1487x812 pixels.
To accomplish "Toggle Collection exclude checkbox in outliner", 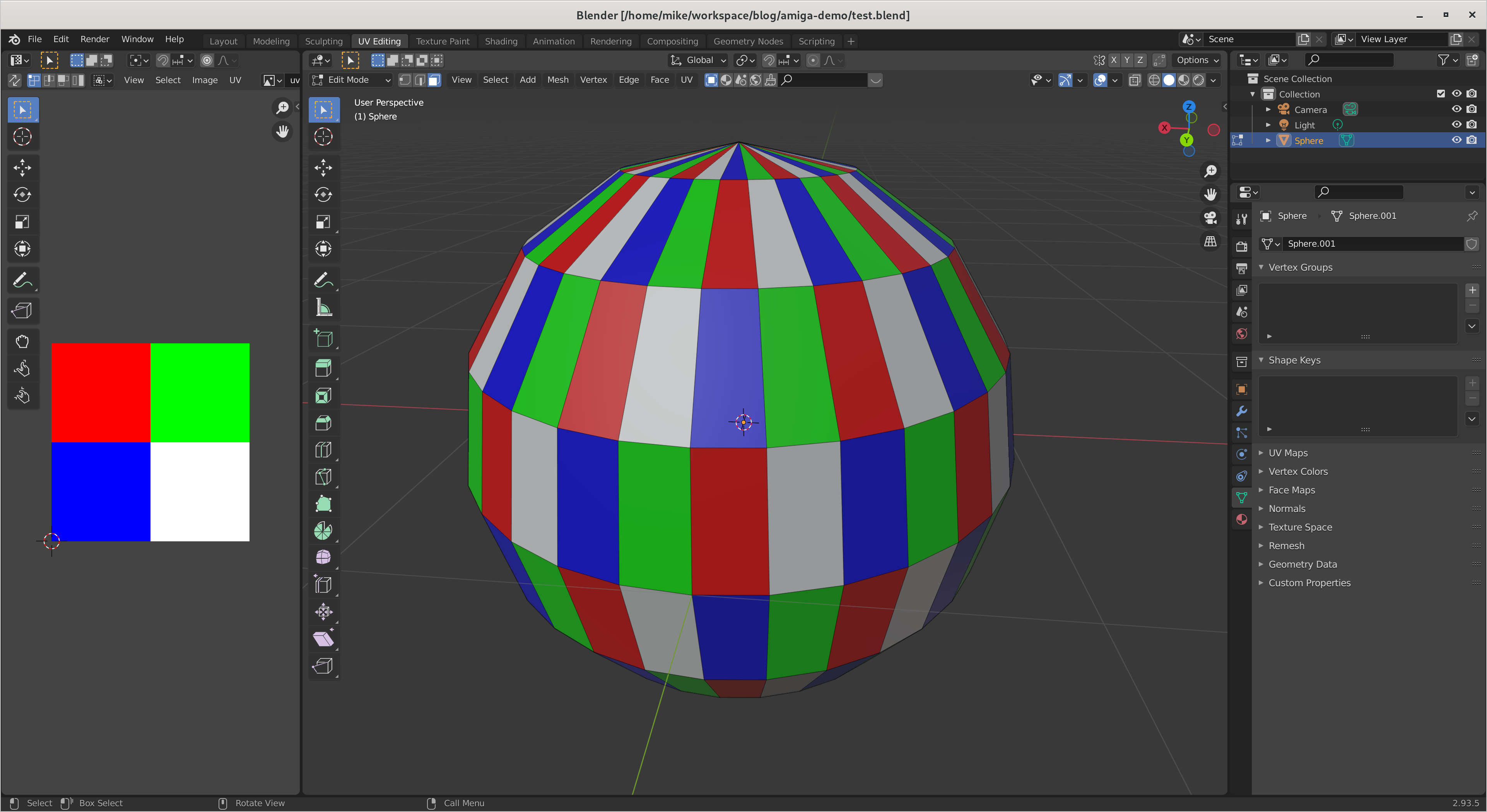I will (1441, 94).
